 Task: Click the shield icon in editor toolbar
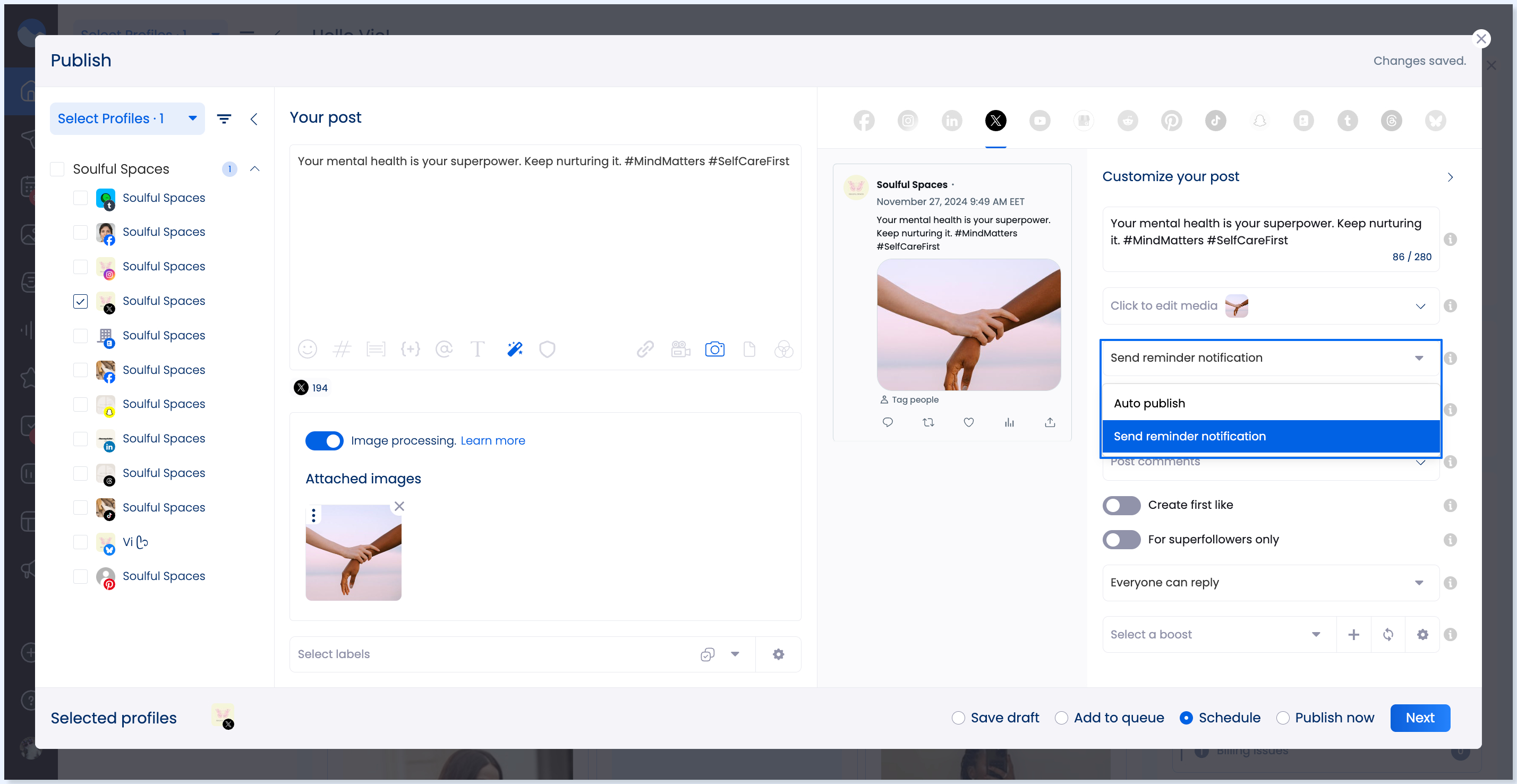point(547,350)
